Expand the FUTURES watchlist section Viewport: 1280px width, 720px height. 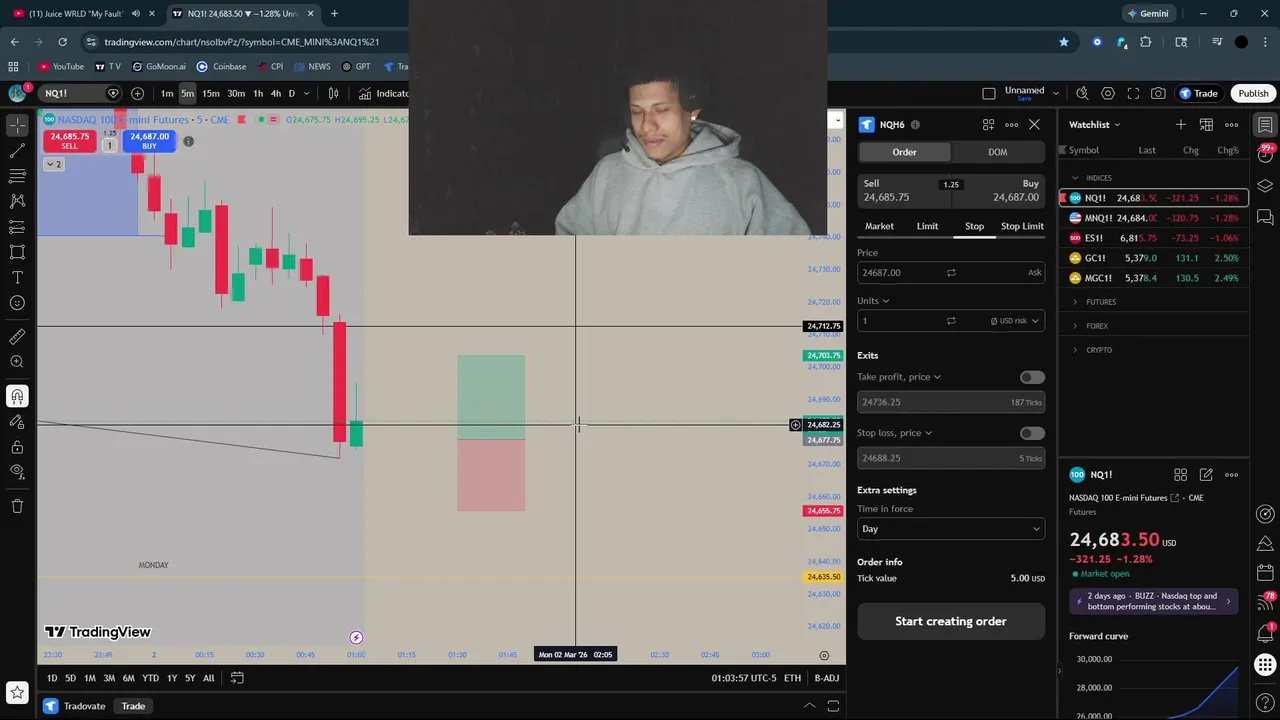point(1076,302)
